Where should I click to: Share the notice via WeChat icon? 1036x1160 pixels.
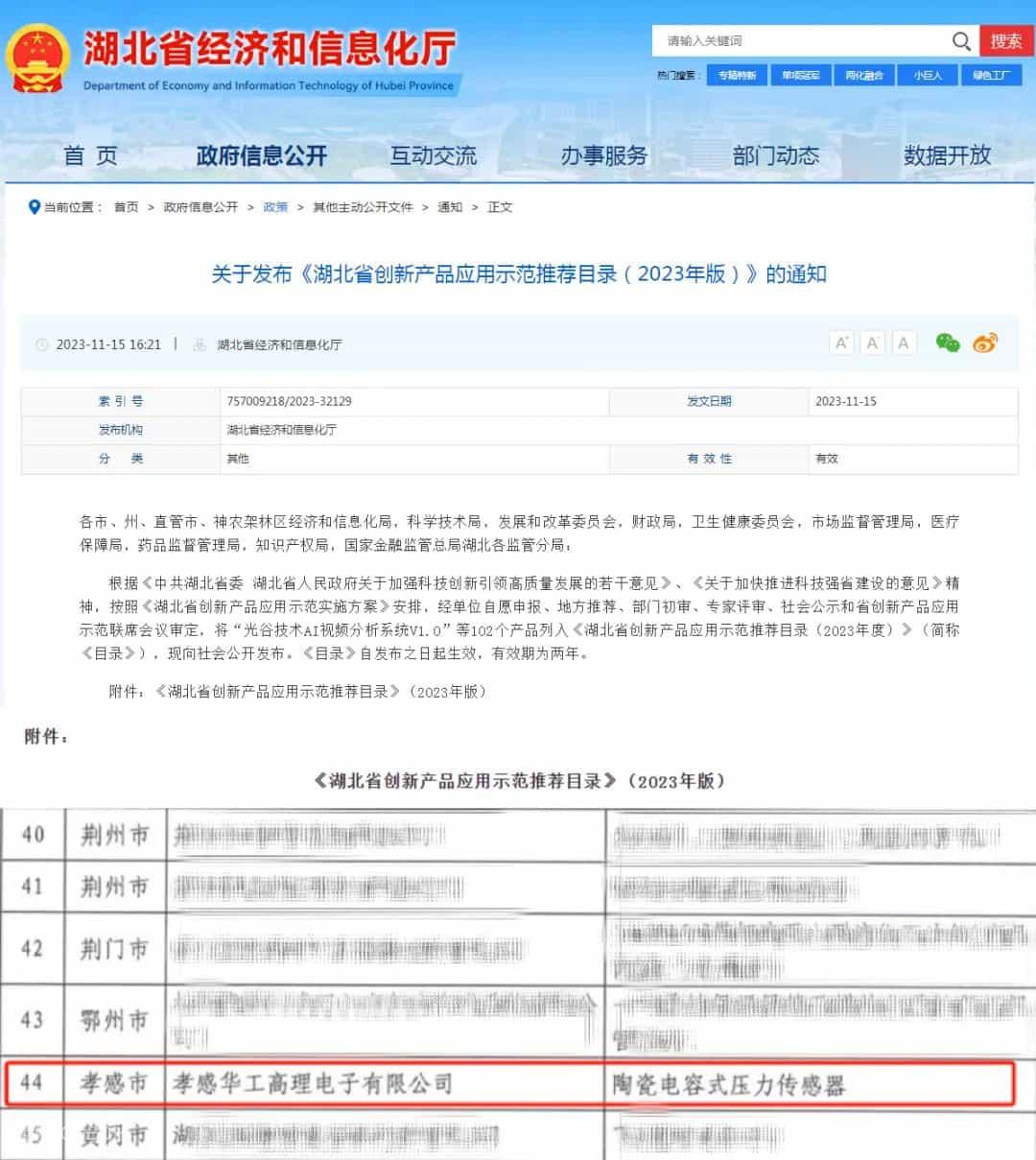click(948, 343)
